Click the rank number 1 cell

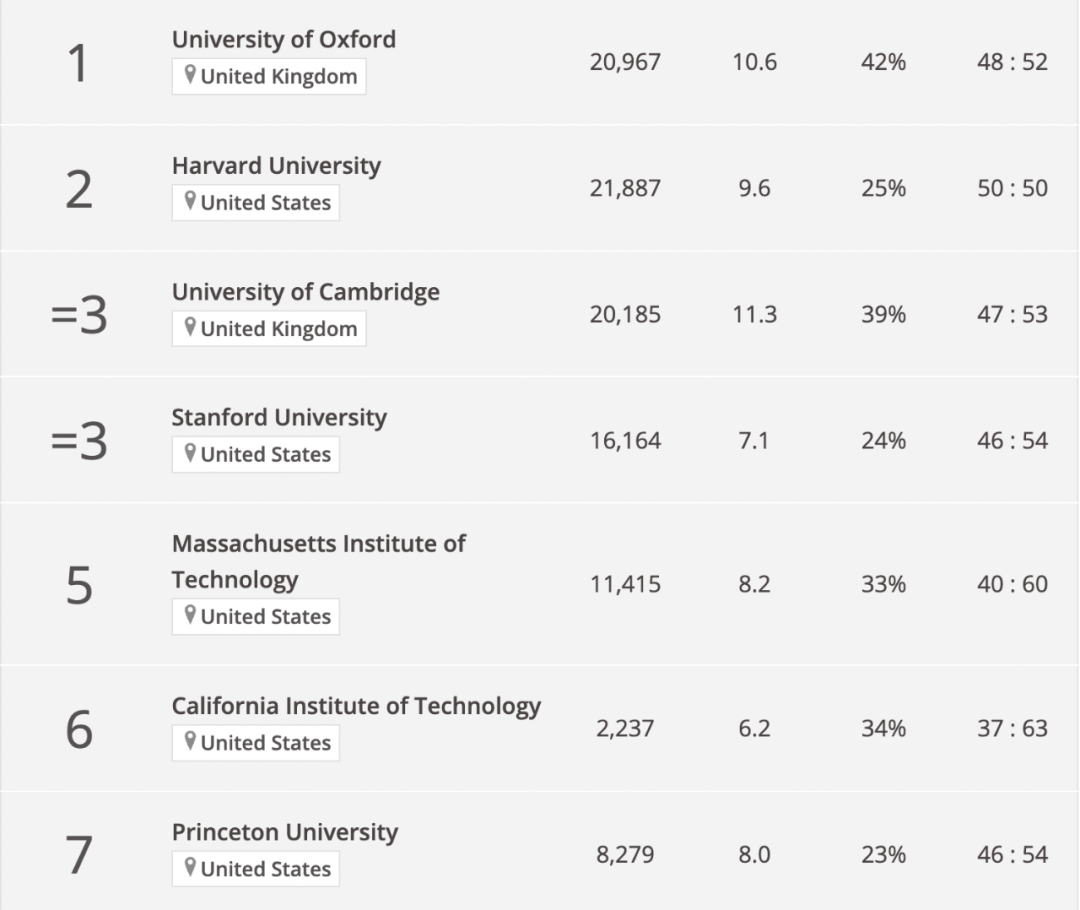click(78, 63)
